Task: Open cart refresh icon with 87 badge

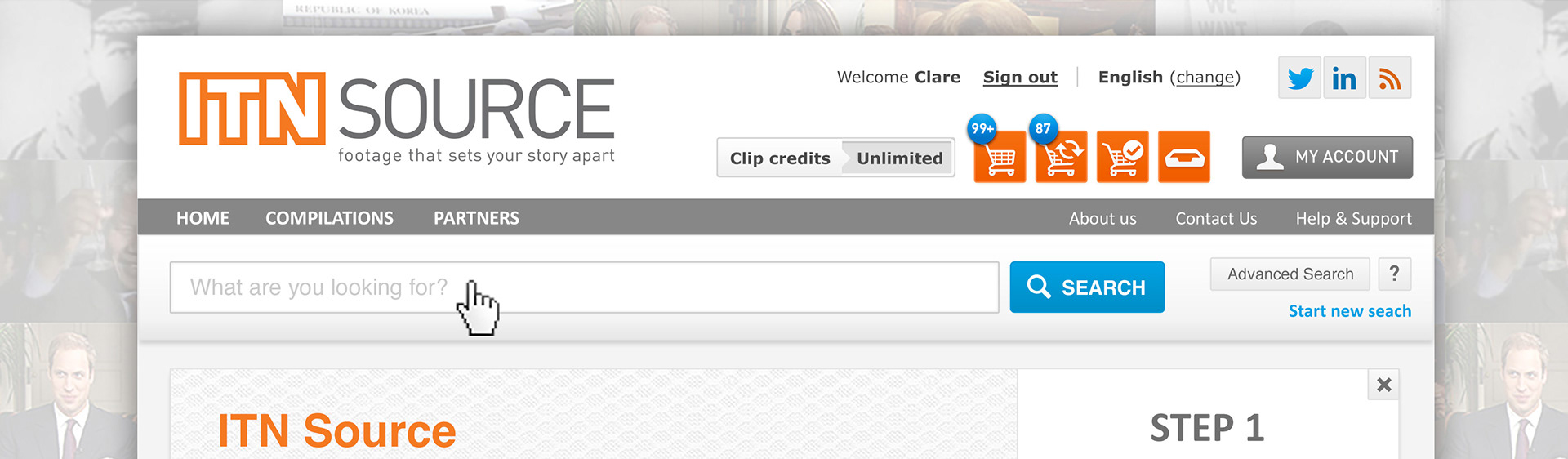Action: click(x=1061, y=157)
